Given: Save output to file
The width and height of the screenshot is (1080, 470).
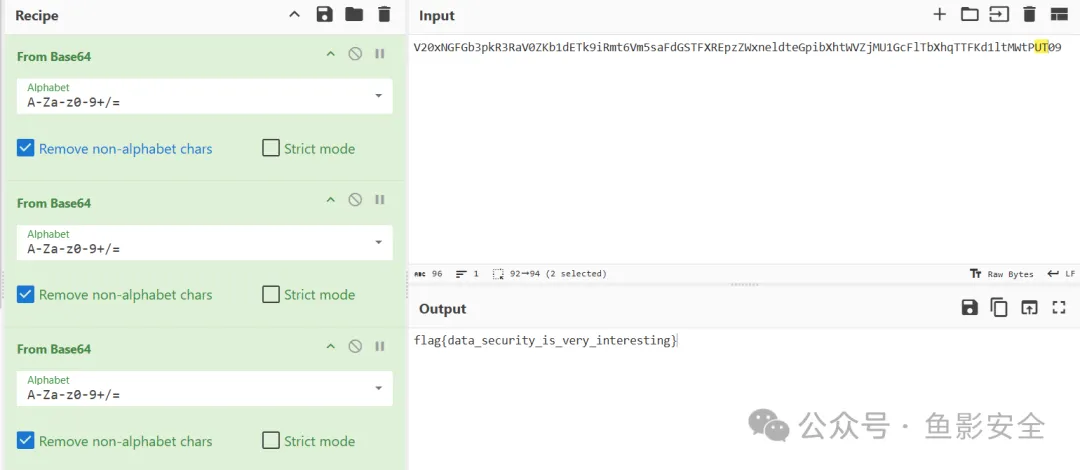Looking at the screenshot, I should coord(969,308).
